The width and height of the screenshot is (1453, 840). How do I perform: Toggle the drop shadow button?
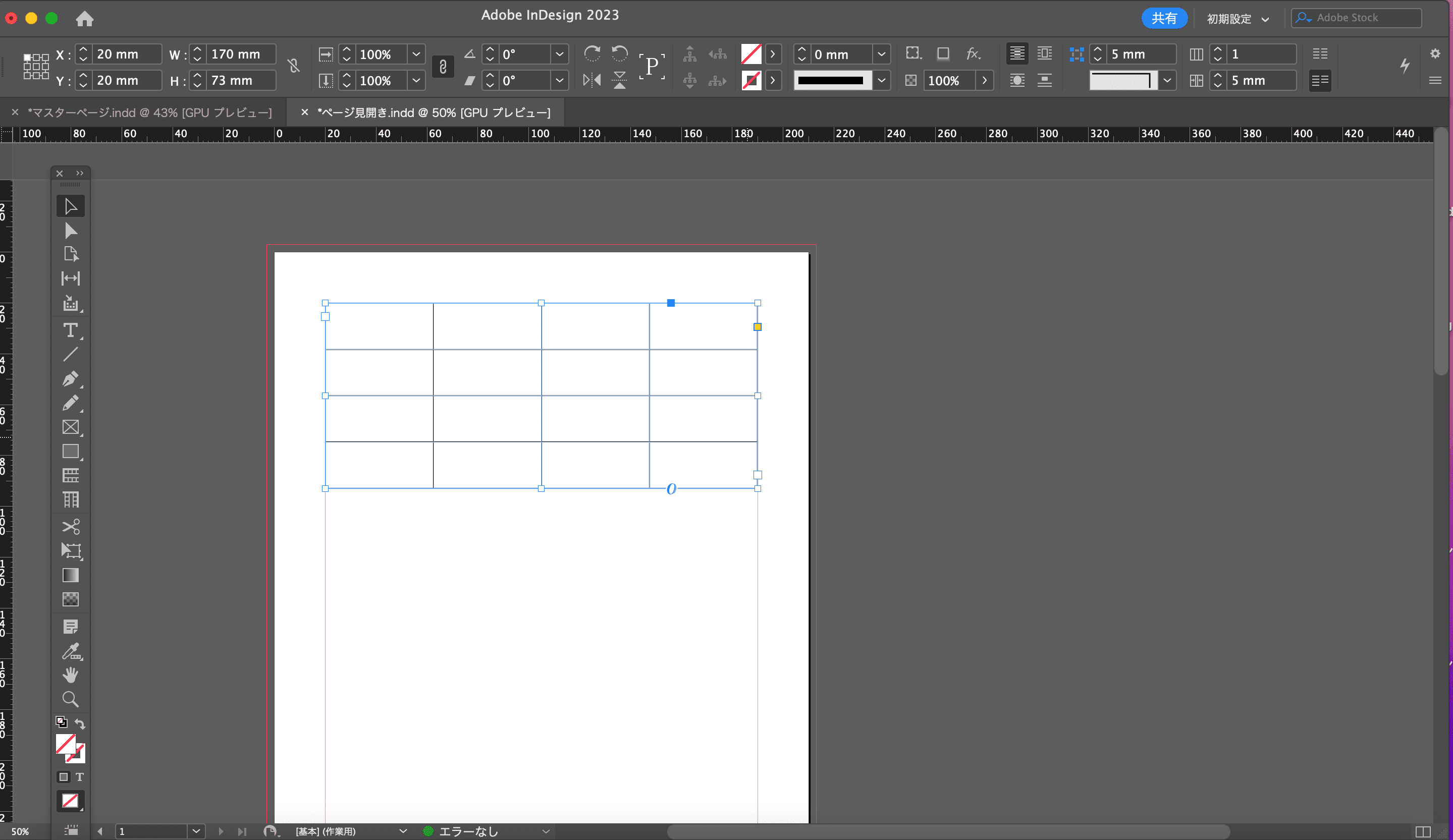[x=943, y=53]
